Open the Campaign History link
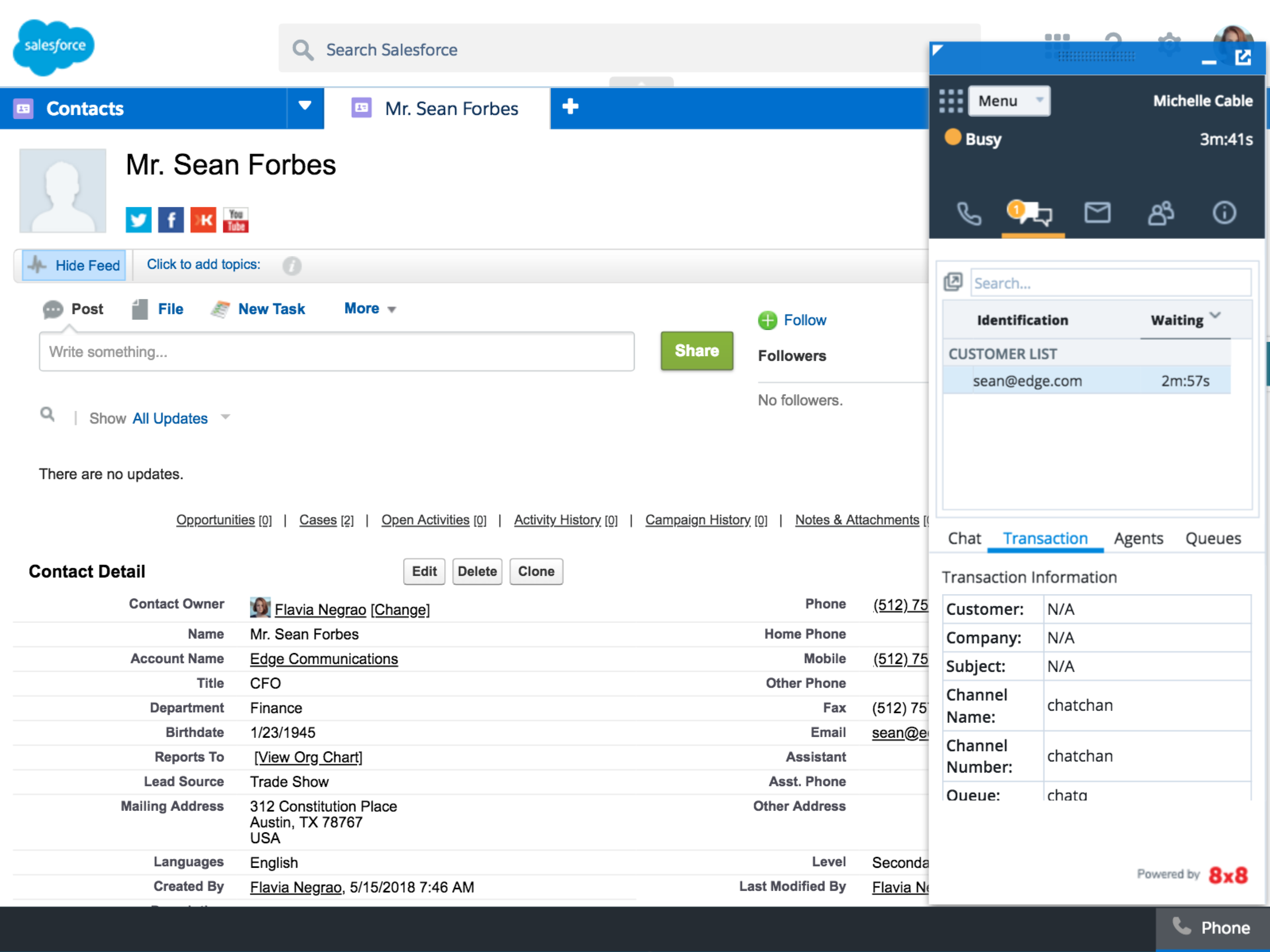Screen dimensions: 1270x952 pos(698,520)
